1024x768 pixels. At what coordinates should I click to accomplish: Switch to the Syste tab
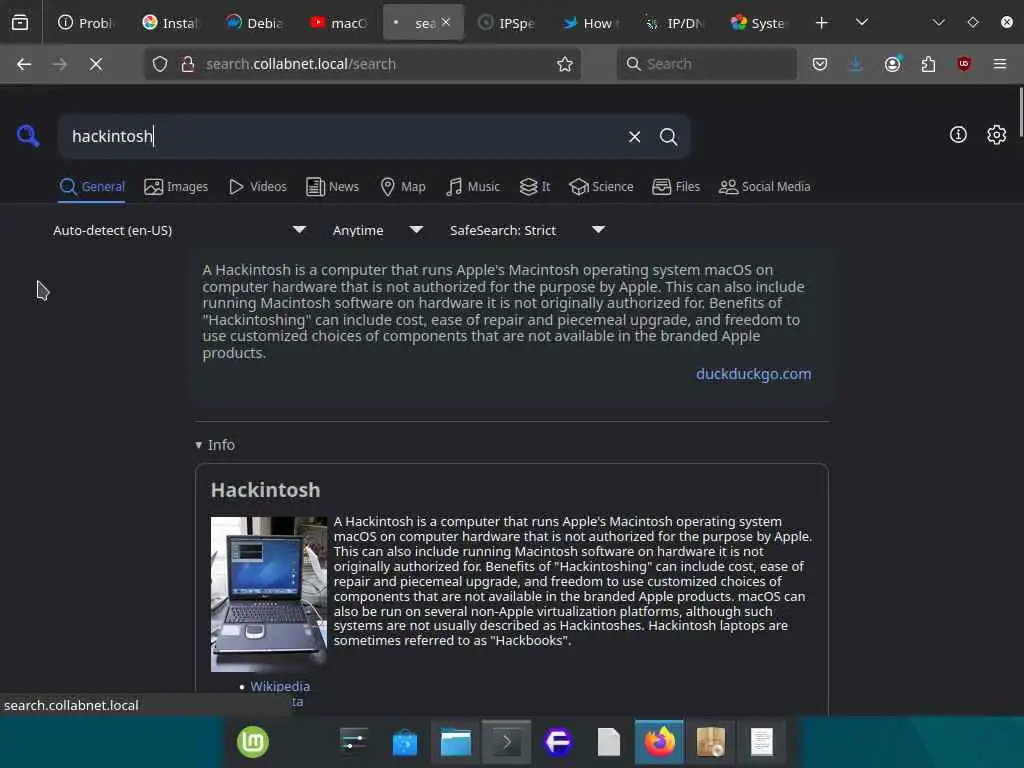point(759,23)
